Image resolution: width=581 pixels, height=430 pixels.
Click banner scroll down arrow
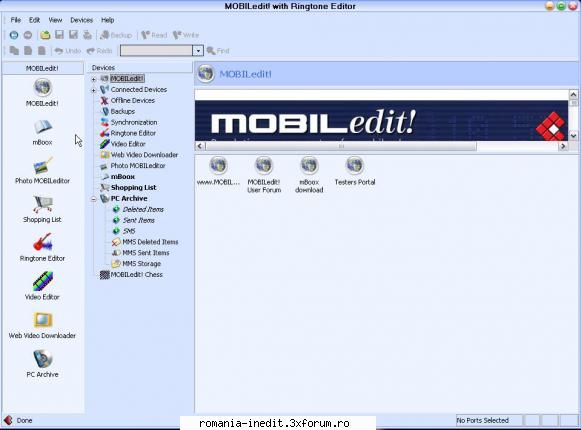pos(573,136)
